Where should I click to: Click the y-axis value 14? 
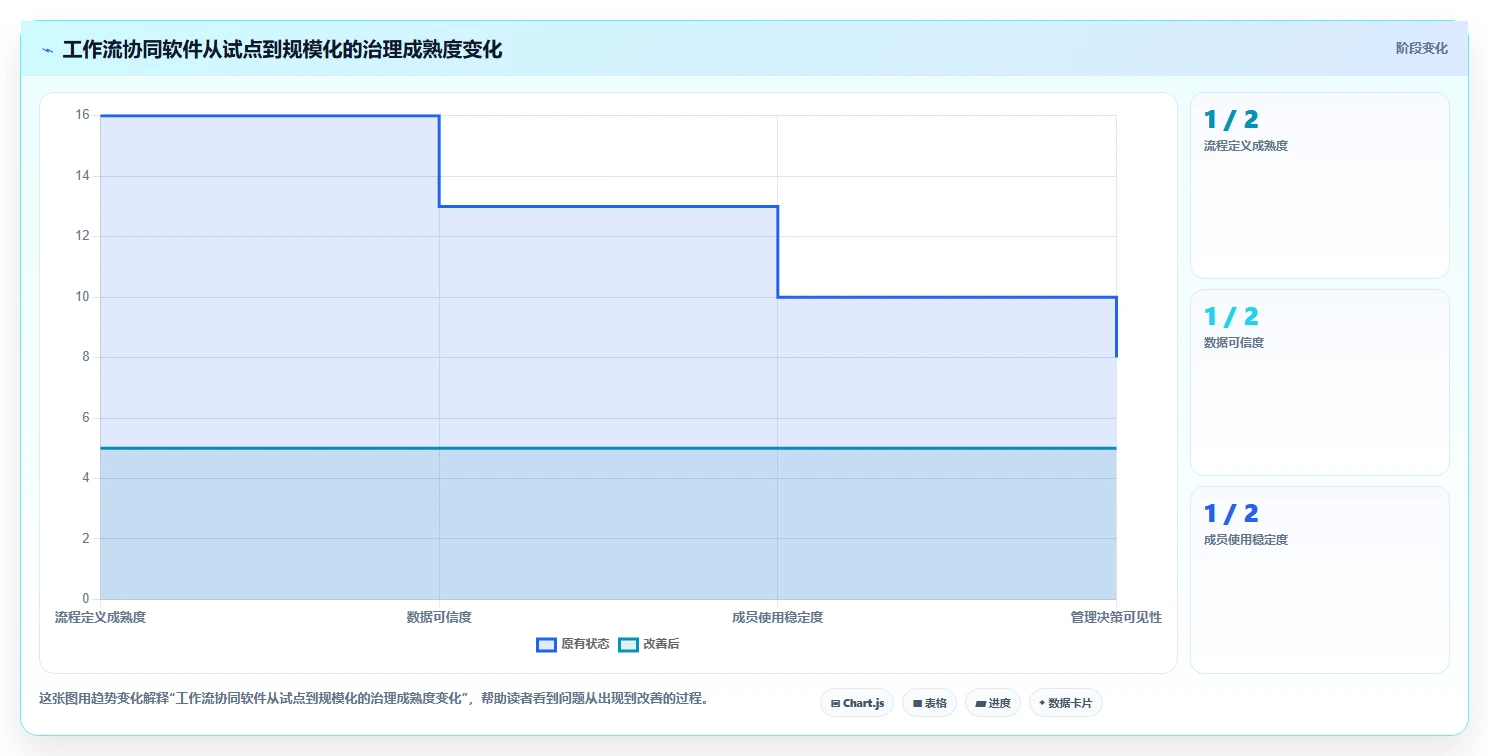(x=82, y=176)
